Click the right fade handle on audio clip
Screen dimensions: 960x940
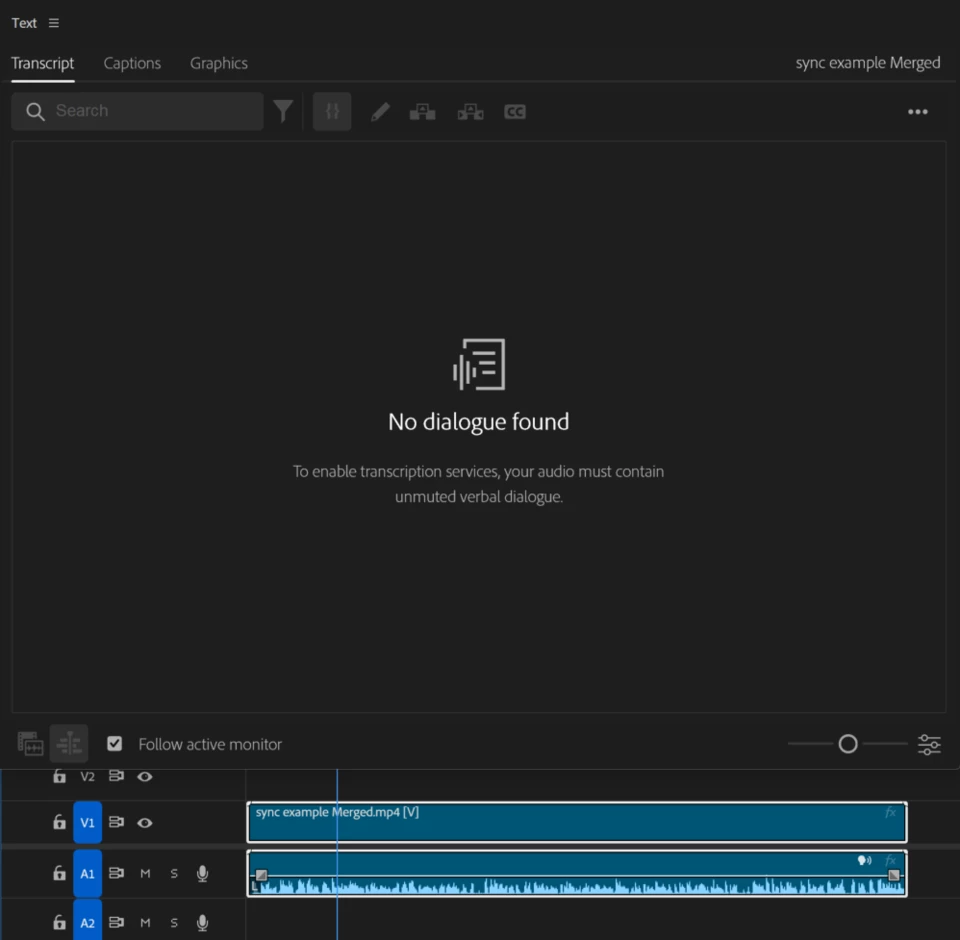pos(894,874)
